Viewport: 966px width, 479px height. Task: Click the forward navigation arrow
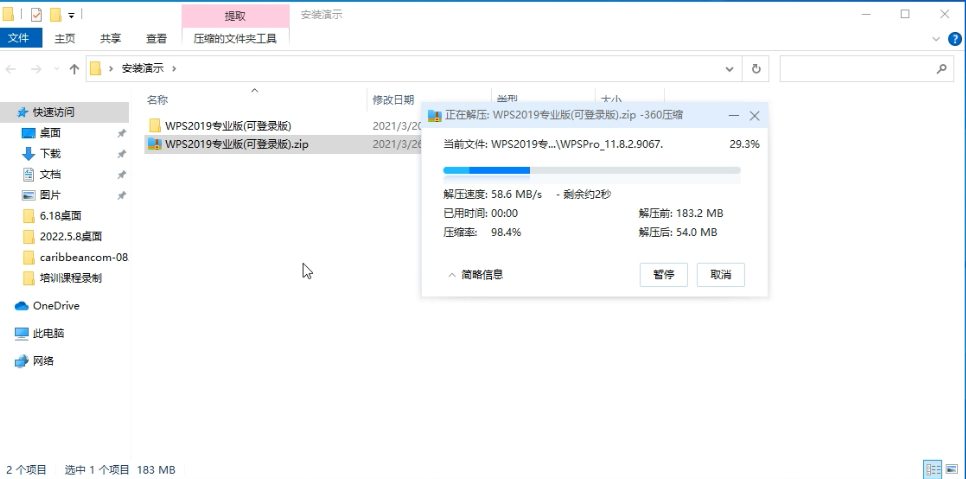tap(36, 69)
